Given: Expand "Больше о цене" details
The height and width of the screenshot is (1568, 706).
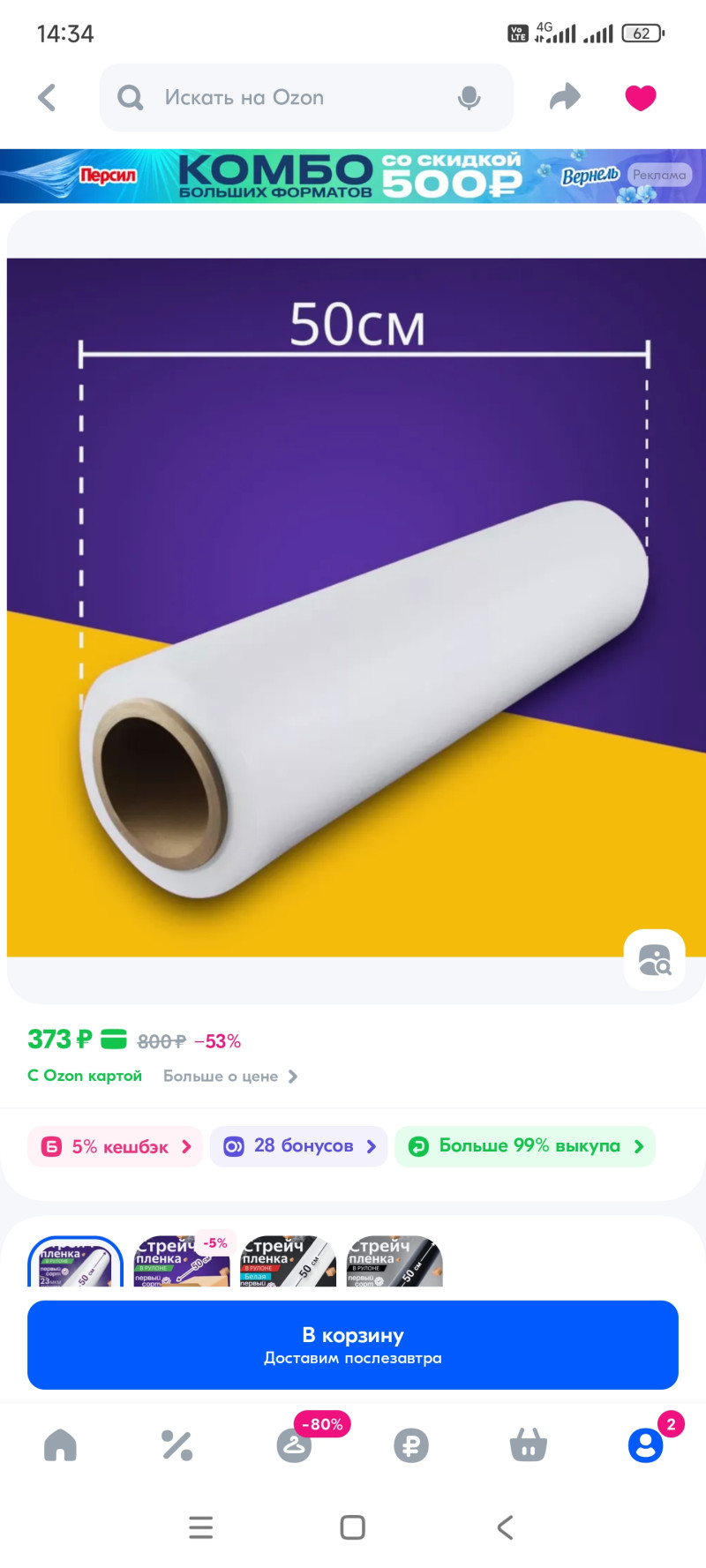Looking at the screenshot, I should (230, 1077).
